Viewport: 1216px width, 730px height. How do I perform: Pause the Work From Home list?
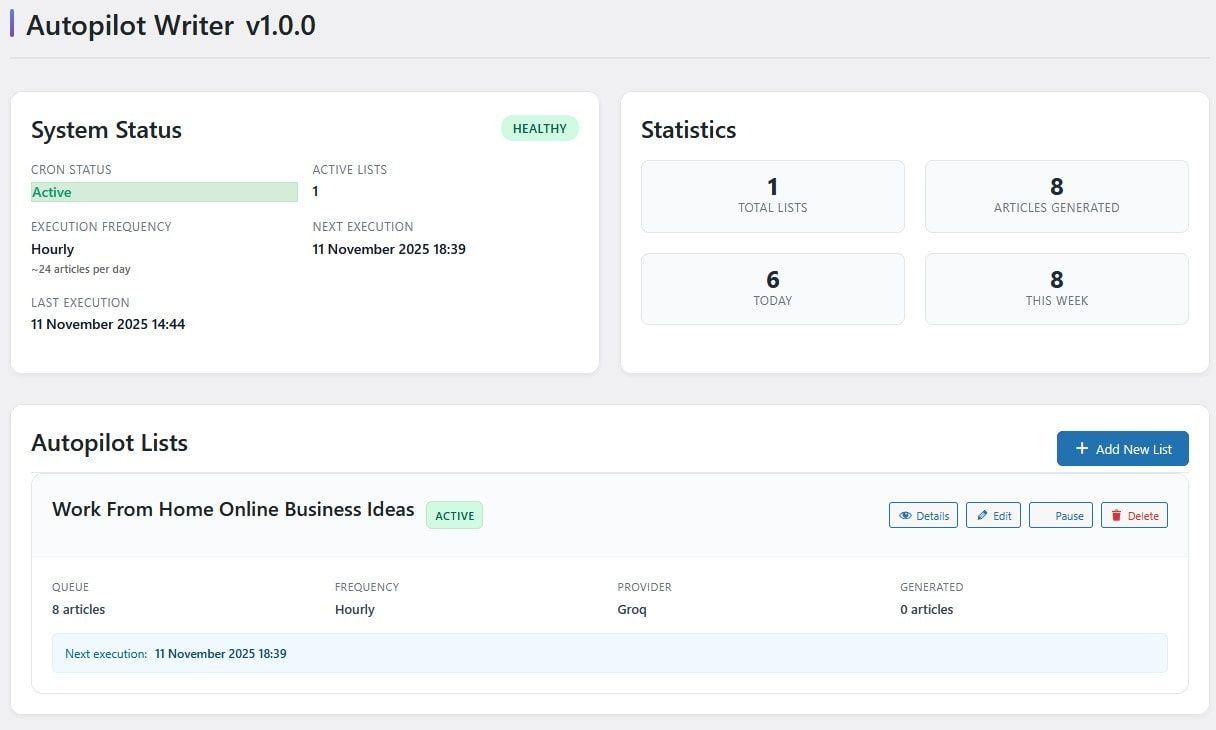[x=1060, y=516]
